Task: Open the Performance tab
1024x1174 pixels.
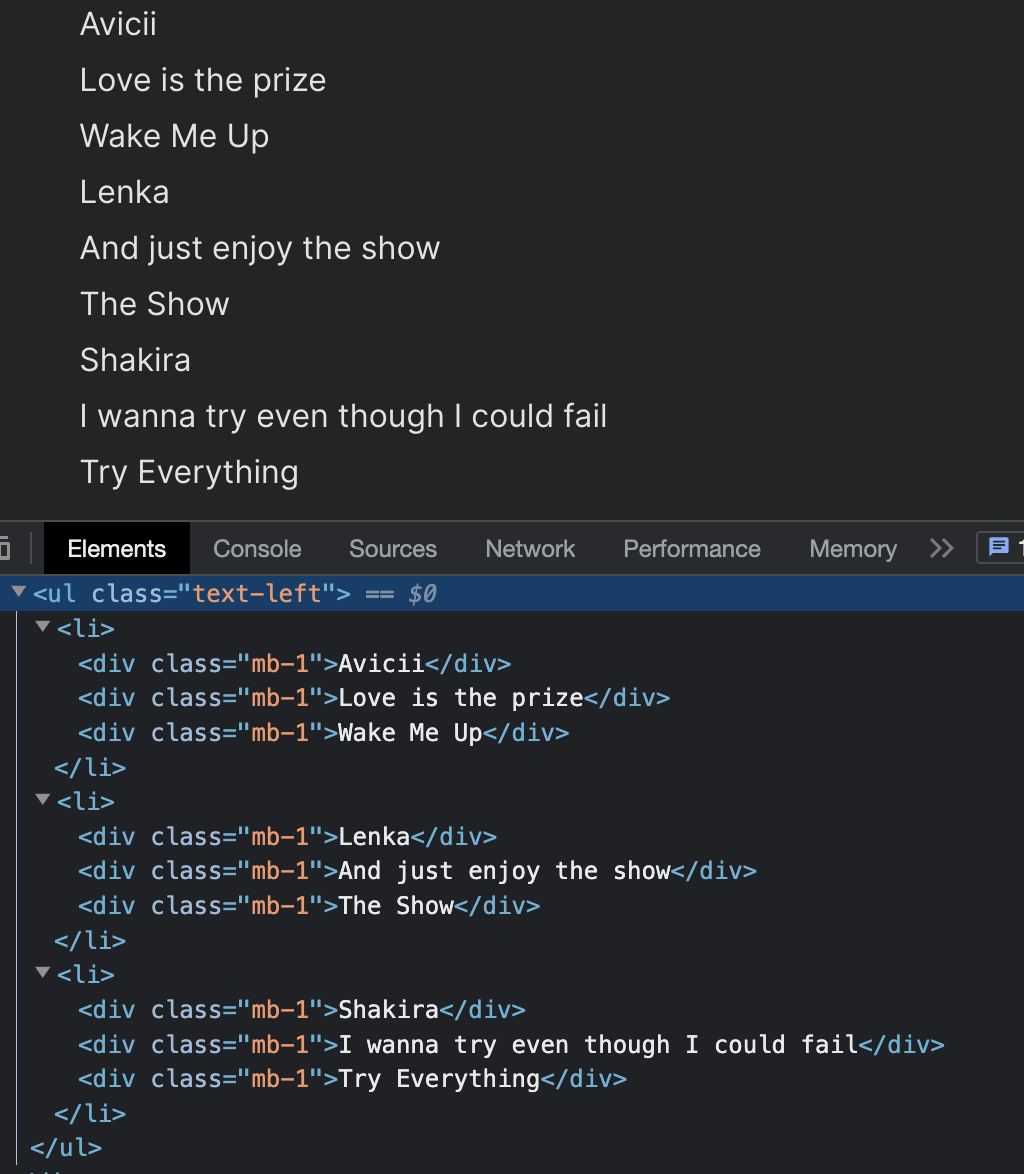Action: (x=692, y=549)
